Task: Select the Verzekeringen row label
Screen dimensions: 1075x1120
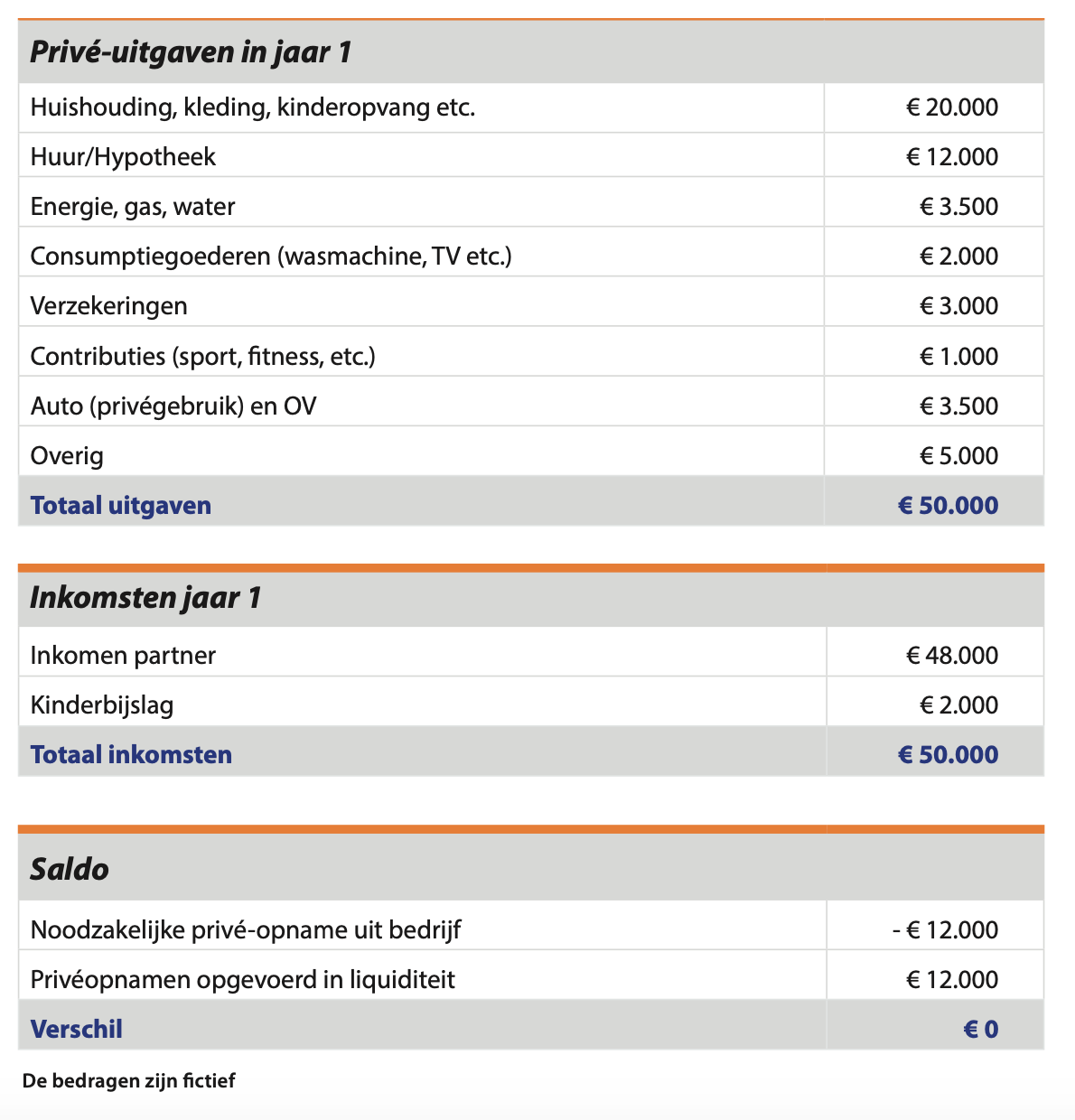Action: pyautogui.click(x=109, y=306)
